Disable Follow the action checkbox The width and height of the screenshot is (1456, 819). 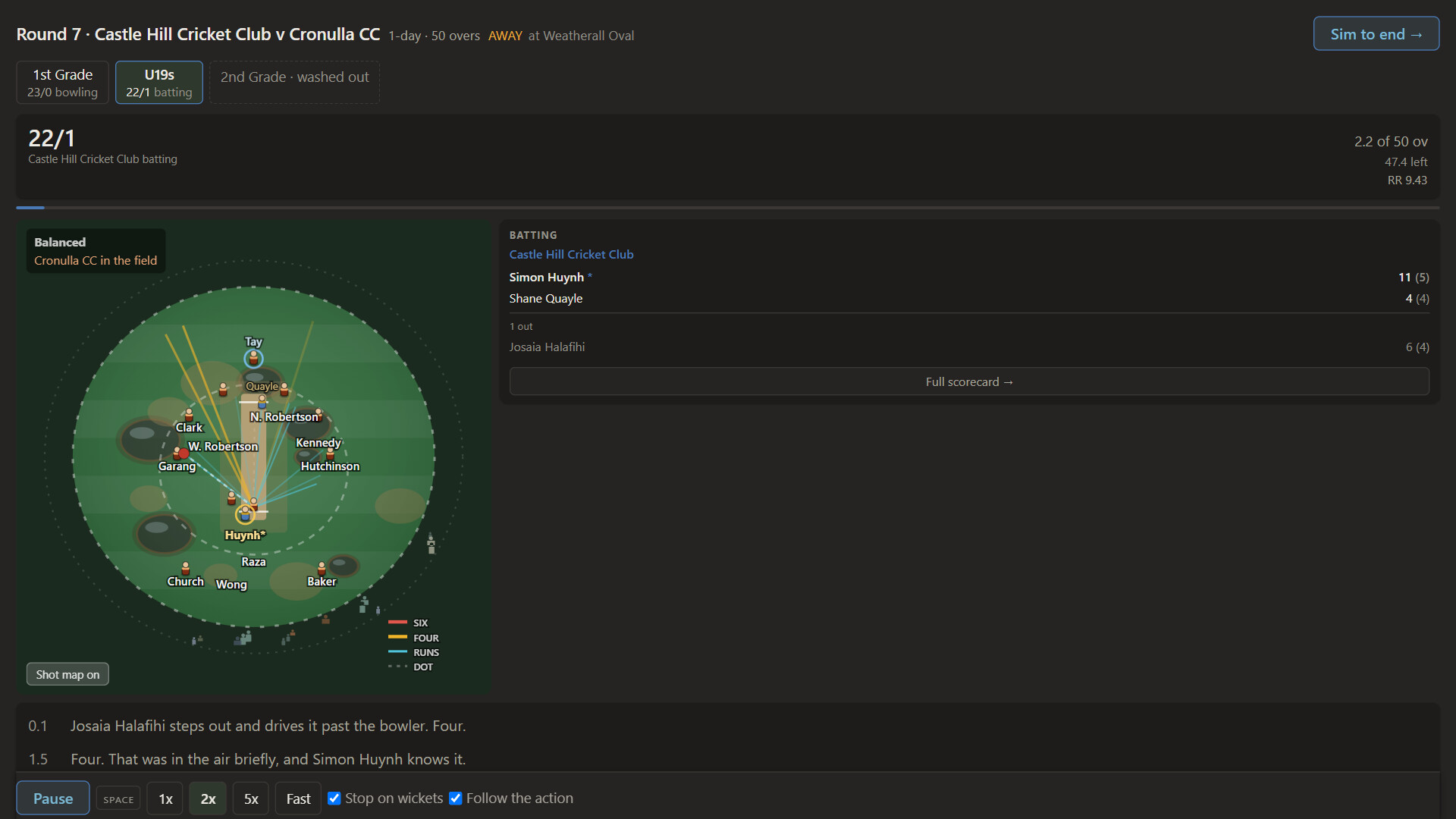click(x=456, y=798)
